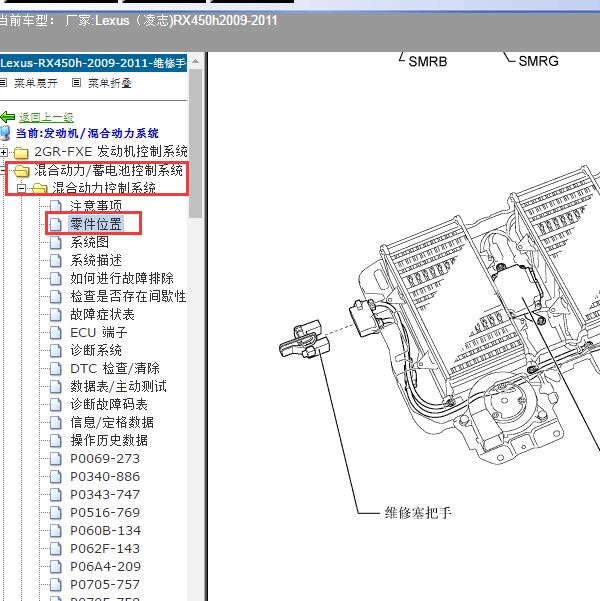Open DTC P0069-273 entry
This screenshot has height=601, width=600.
pyautogui.click(x=105, y=458)
